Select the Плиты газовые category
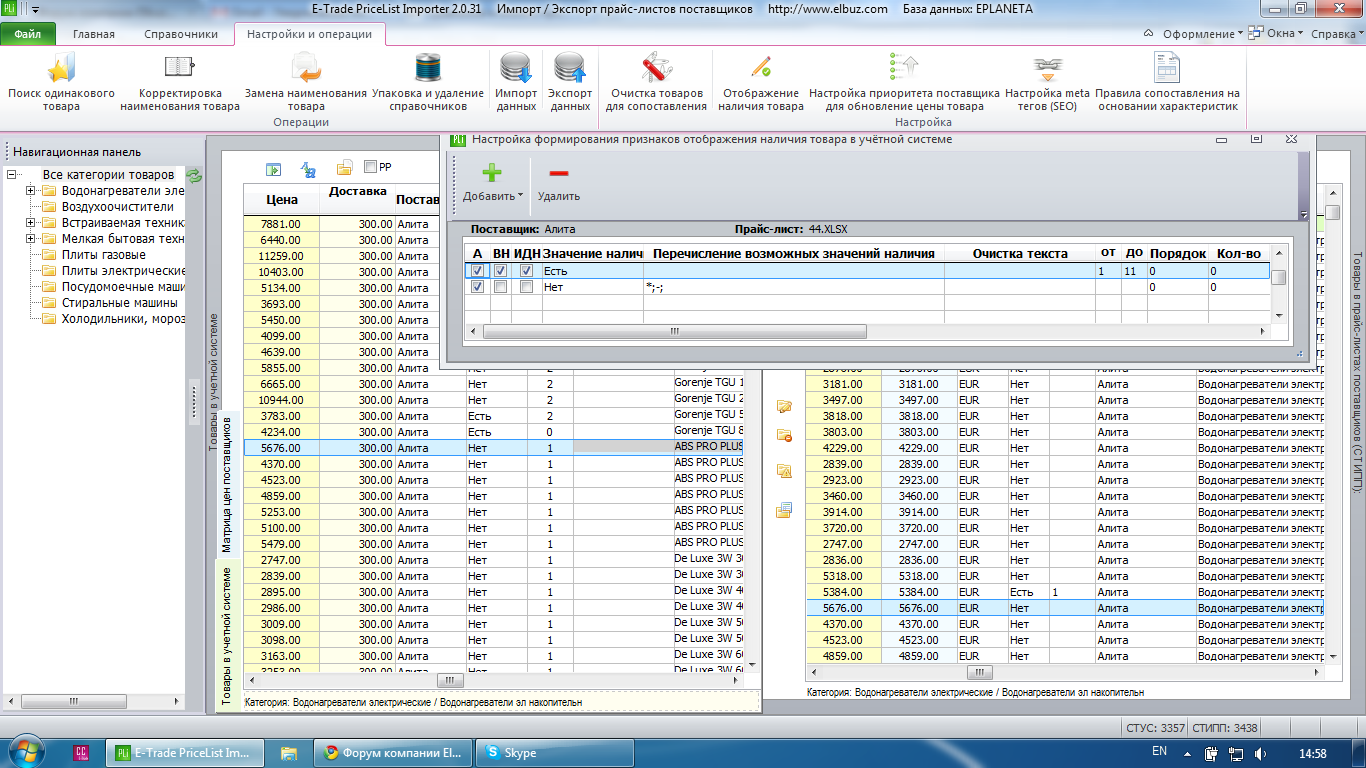Image resolution: width=1366 pixels, height=768 pixels. point(103,255)
